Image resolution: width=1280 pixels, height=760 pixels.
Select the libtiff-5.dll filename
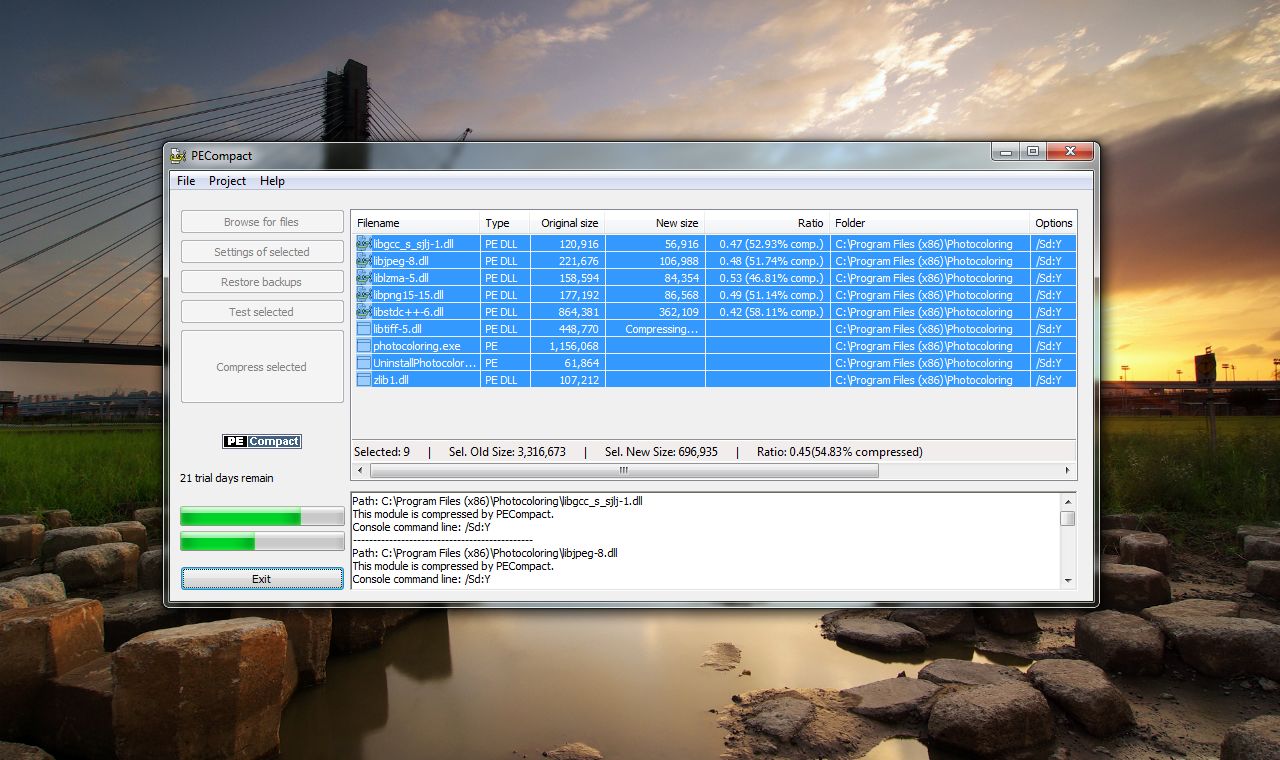tap(397, 328)
